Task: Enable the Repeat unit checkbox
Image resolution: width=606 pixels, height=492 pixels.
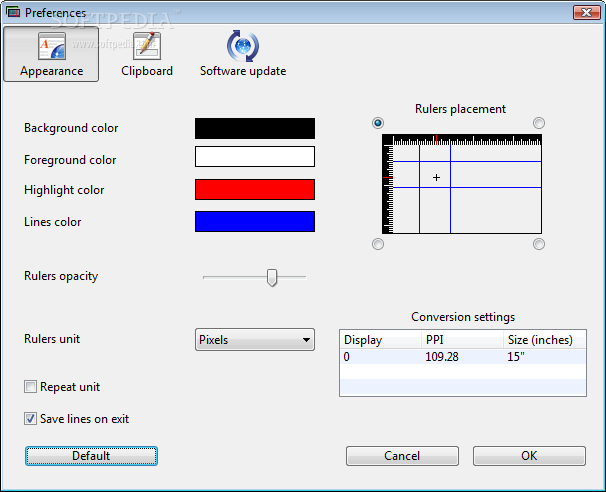Action: point(31,387)
